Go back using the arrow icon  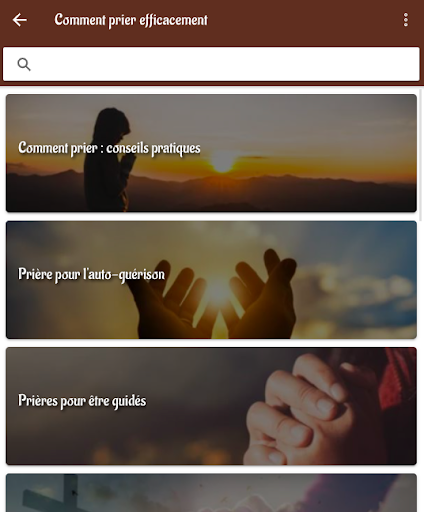(x=20, y=20)
